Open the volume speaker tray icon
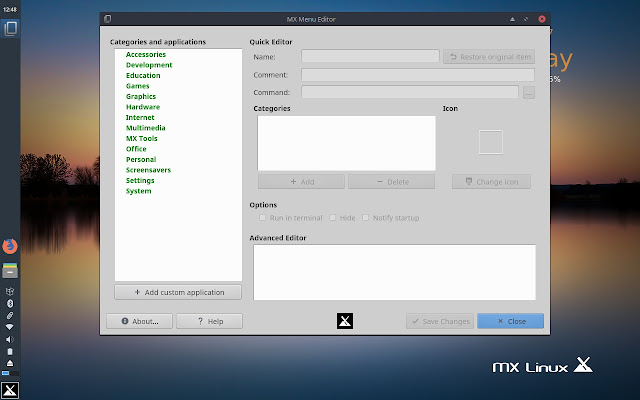 tap(10, 339)
